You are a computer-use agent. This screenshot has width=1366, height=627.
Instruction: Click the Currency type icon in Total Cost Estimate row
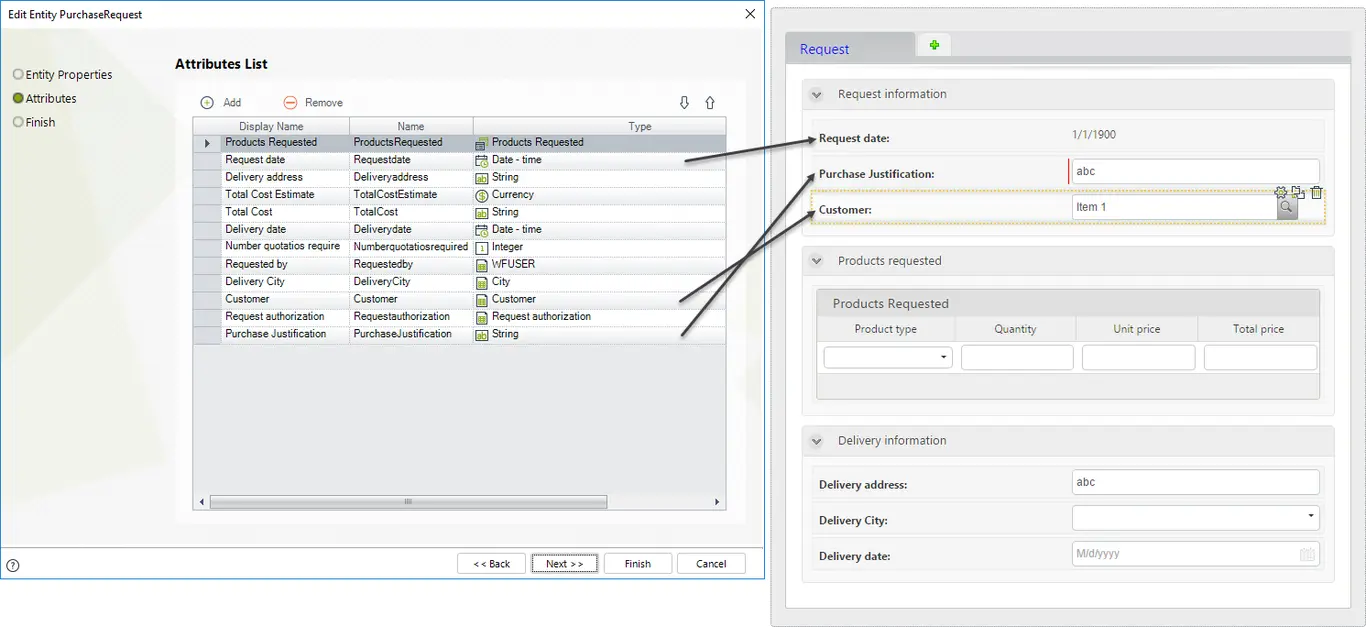(x=481, y=195)
